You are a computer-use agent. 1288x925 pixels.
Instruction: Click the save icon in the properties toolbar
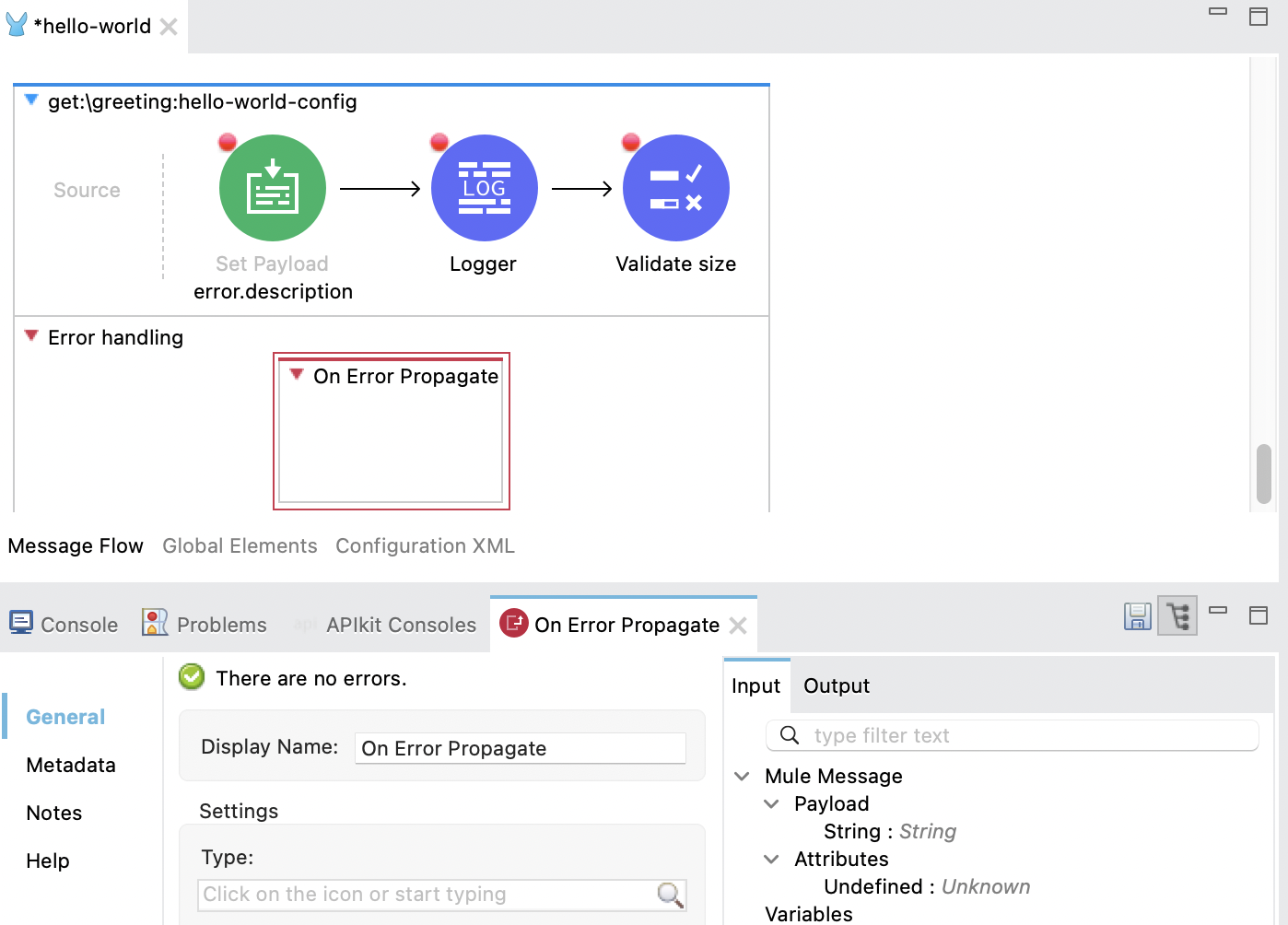1137,616
